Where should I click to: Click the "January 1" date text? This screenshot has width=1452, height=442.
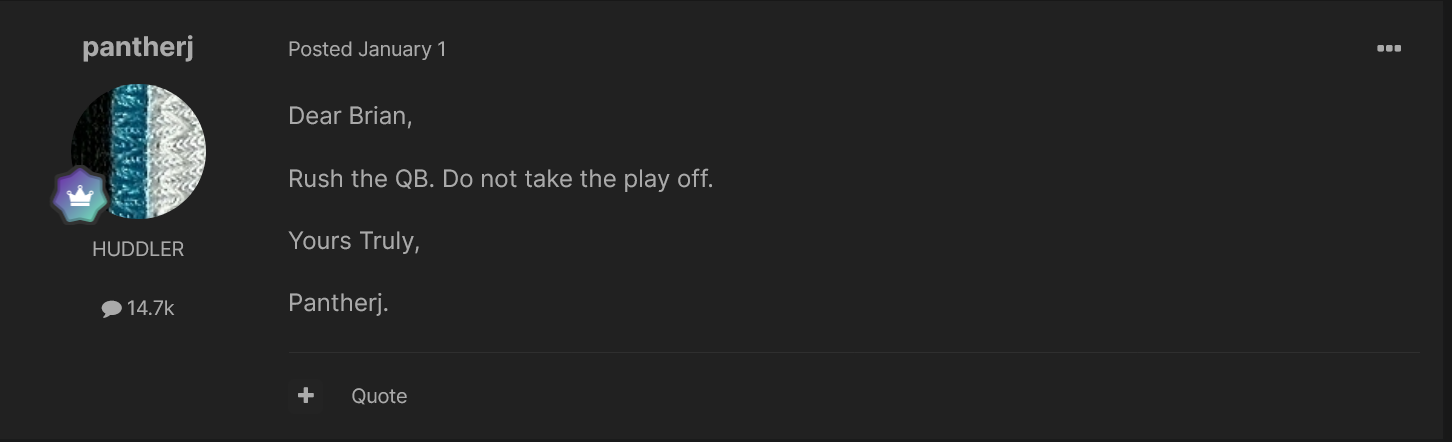(x=402, y=49)
